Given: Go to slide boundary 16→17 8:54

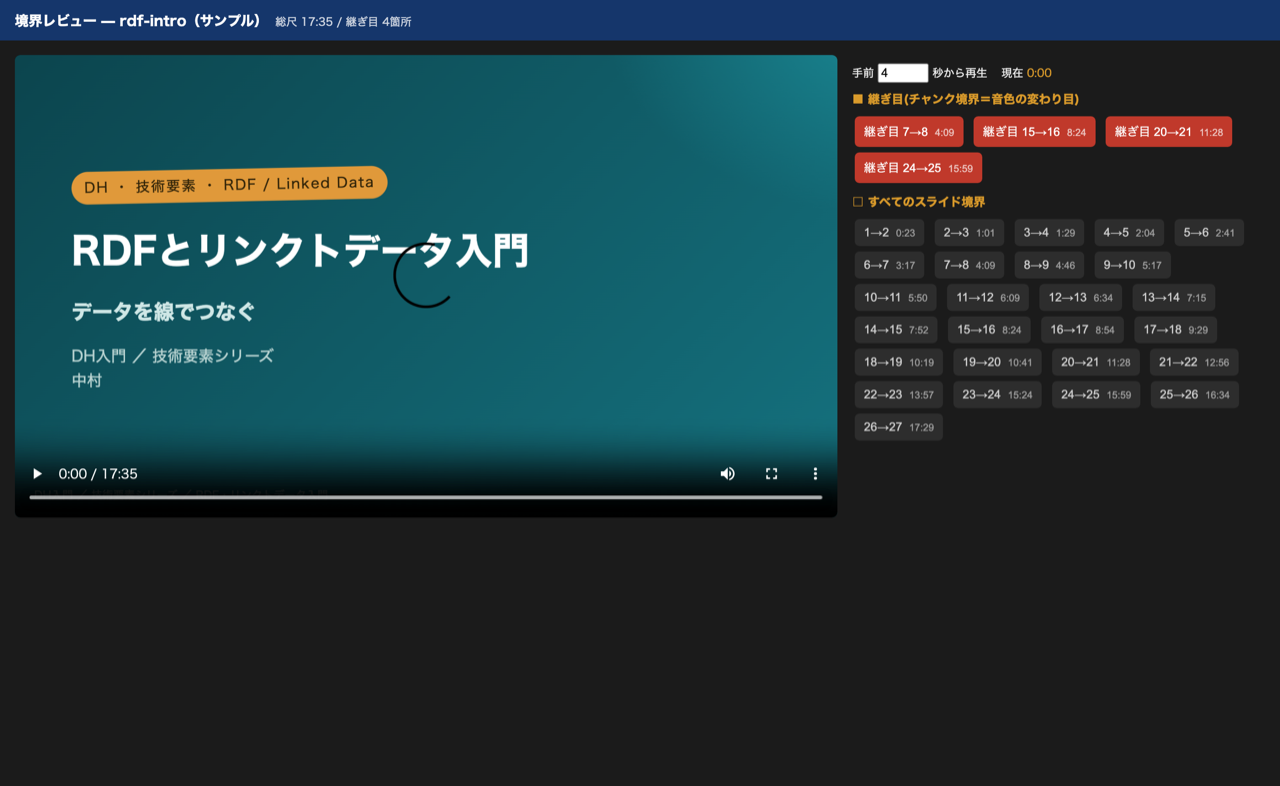Looking at the screenshot, I should pyautogui.click(x=1082, y=330).
